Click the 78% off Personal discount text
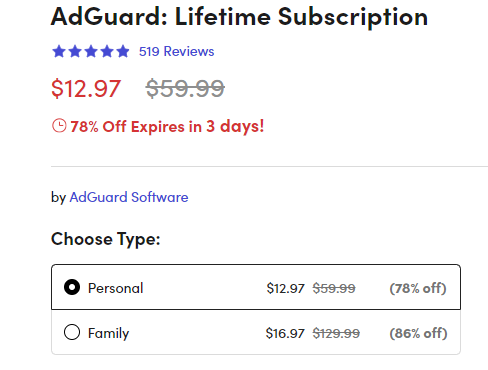 (x=418, y=288)
